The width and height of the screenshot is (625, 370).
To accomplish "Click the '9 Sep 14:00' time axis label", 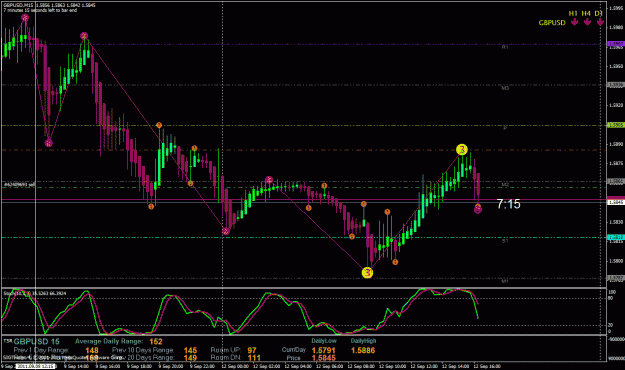I will (x=76, y=366).
